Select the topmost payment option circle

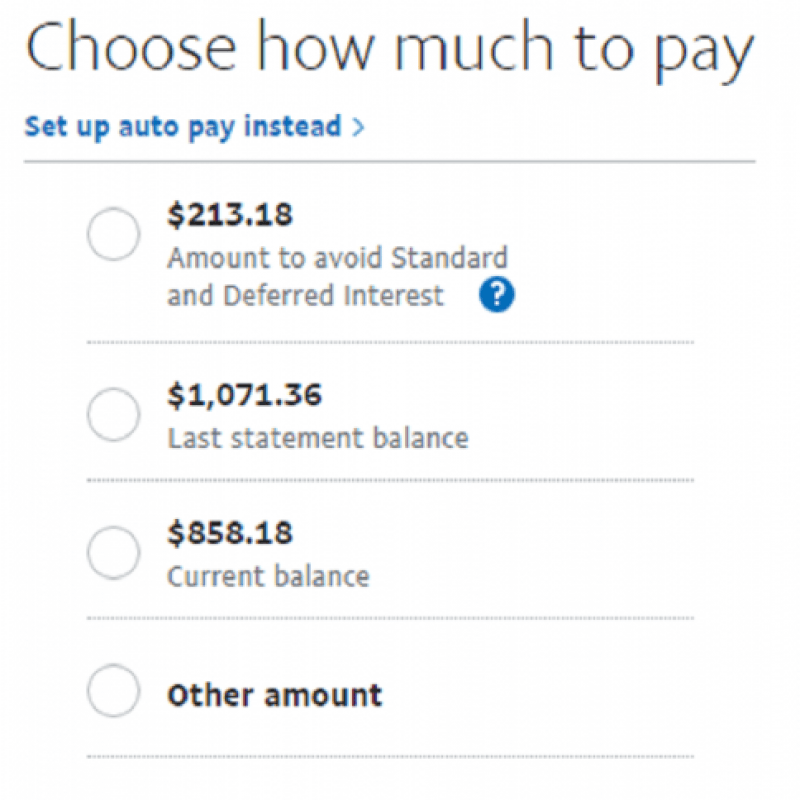(113, 233)
